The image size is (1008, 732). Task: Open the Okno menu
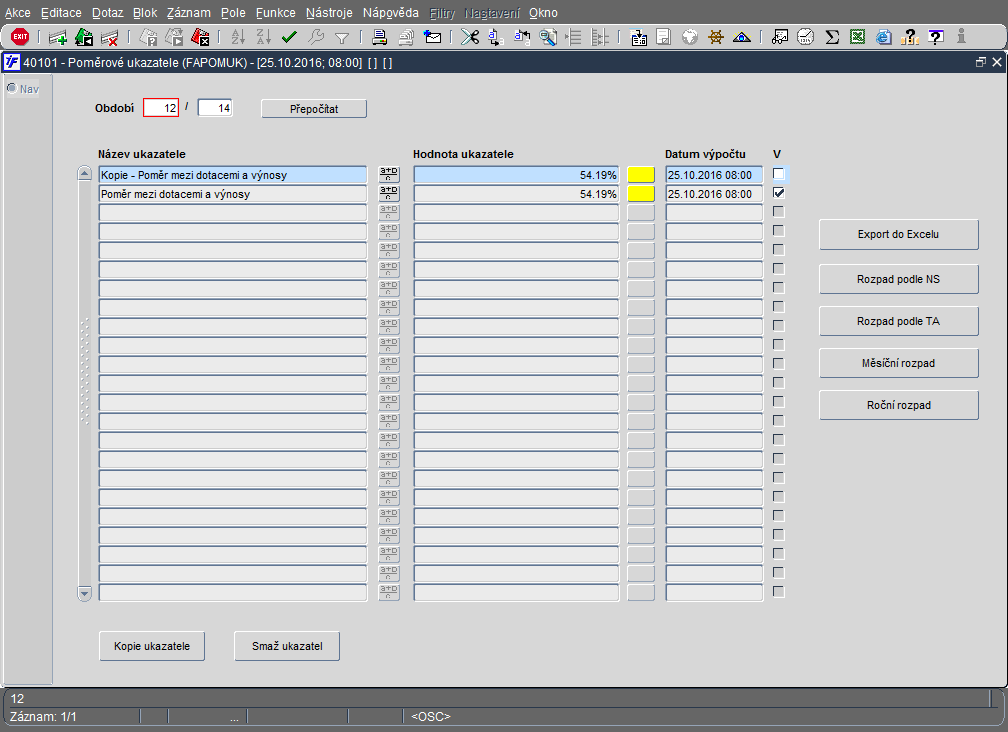[x=543, y=13]
